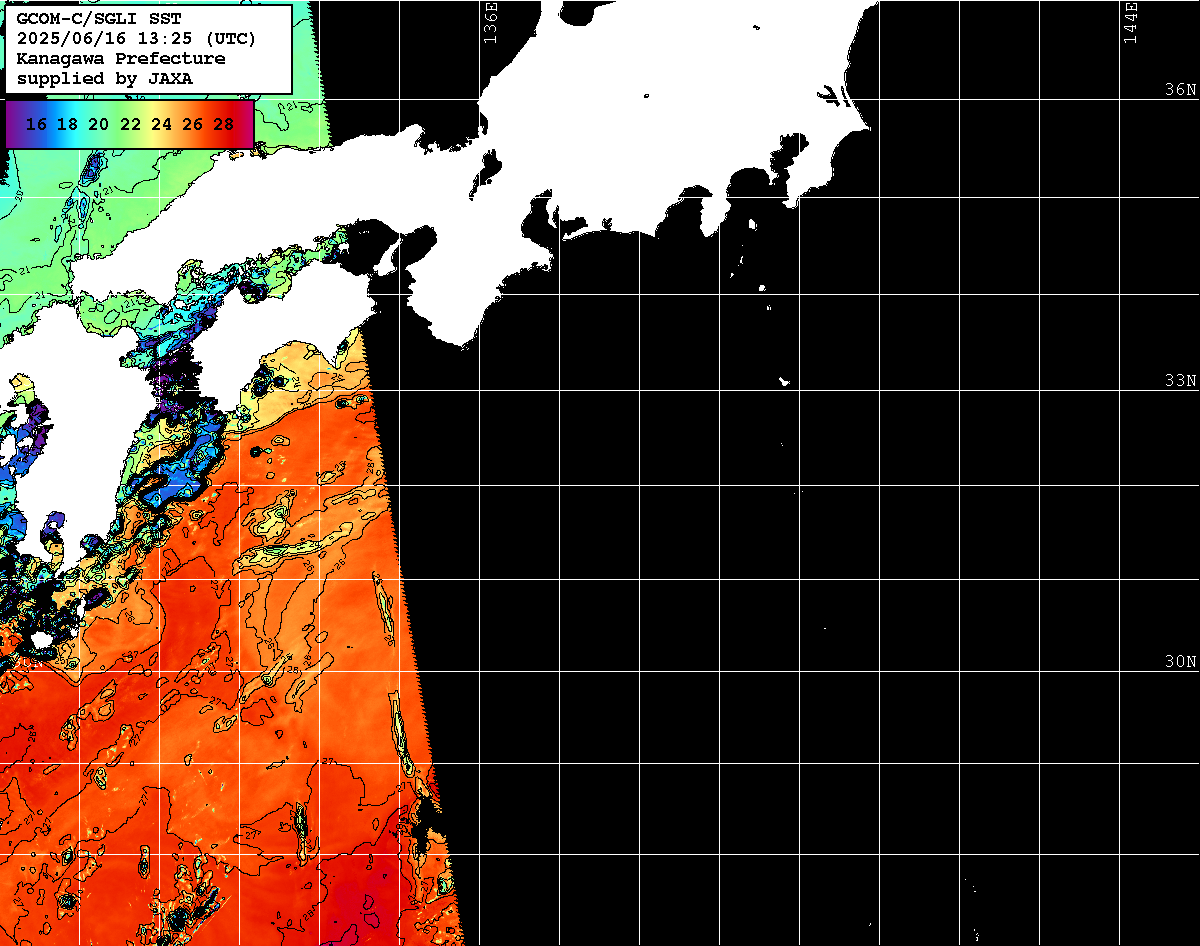1200x946 pixels.
Task: Click the 28 value on the temperature scale
Action: coord(224,124)
